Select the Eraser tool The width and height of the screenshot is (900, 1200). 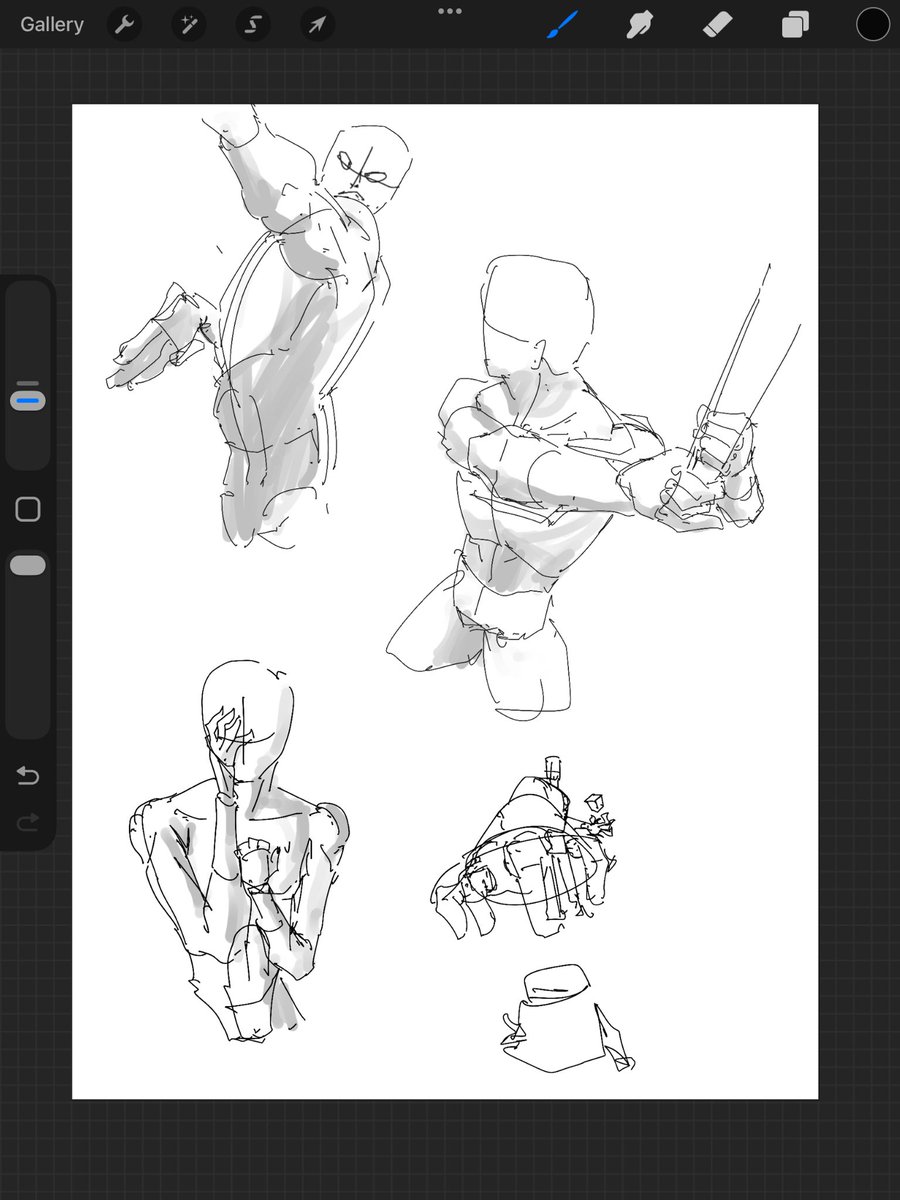click(717, 25)
